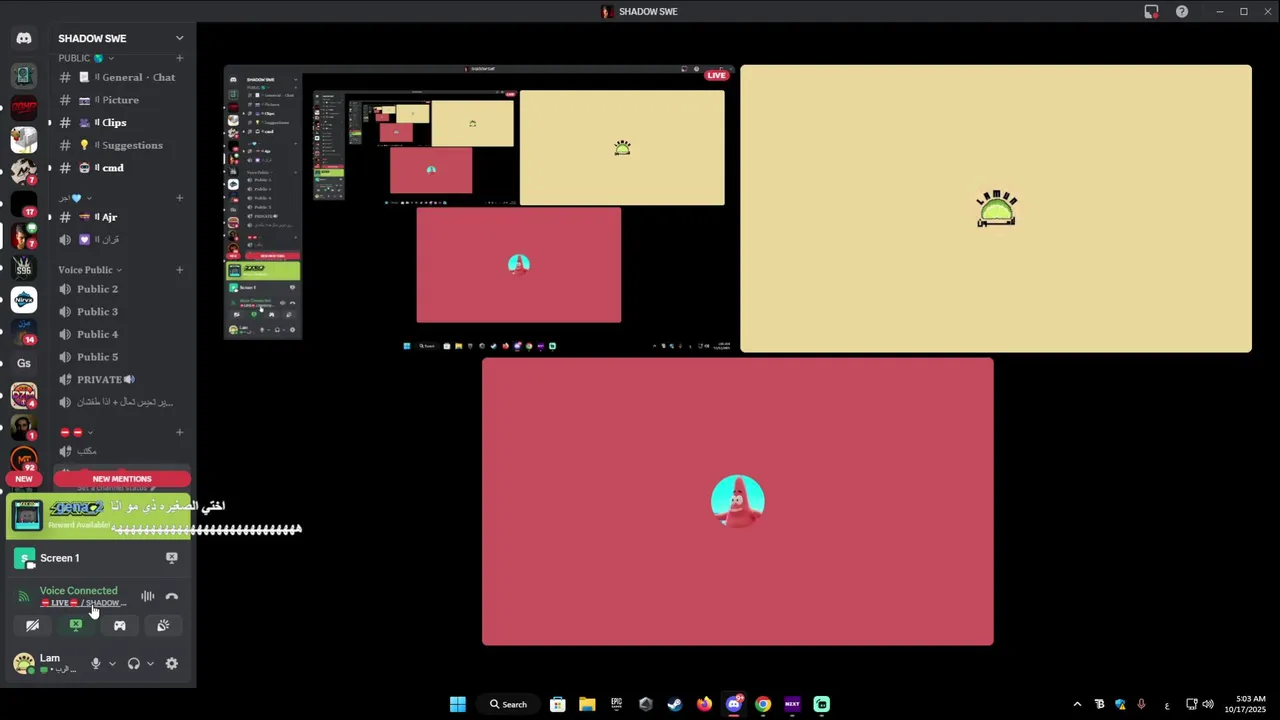Focus the yellow participant video tile
The image size is (1280, 720).
pos(996,208)
